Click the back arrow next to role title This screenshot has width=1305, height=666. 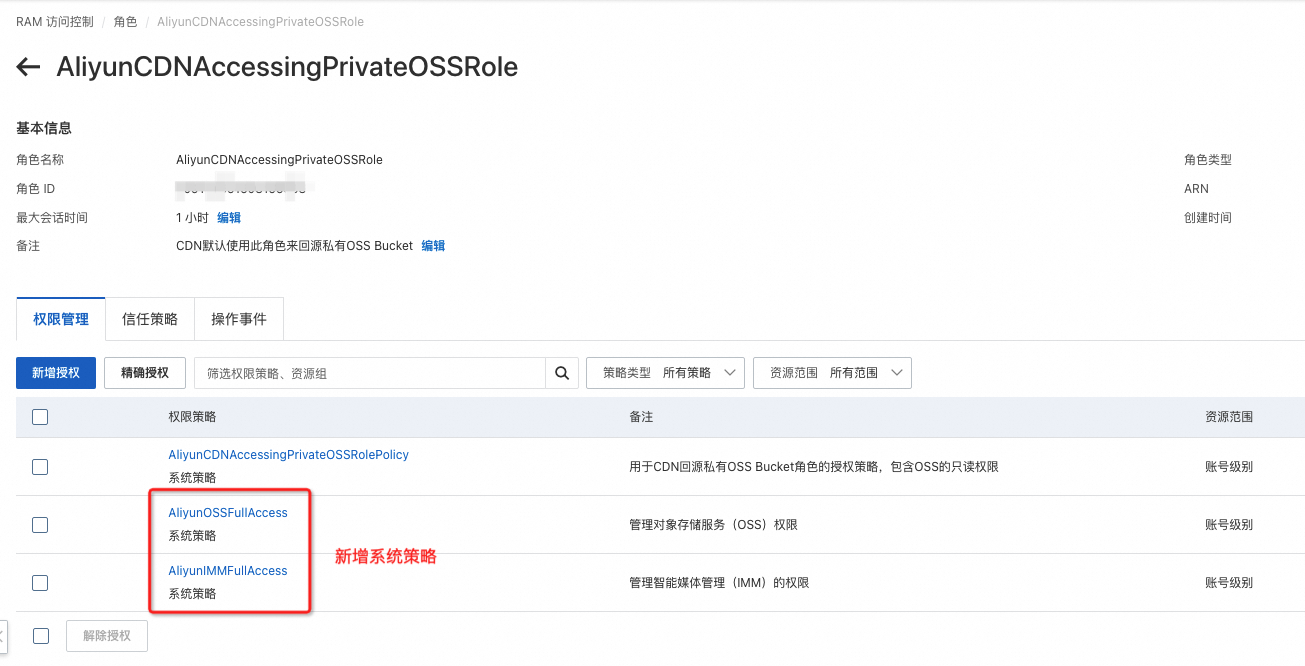tap(28, 68)
